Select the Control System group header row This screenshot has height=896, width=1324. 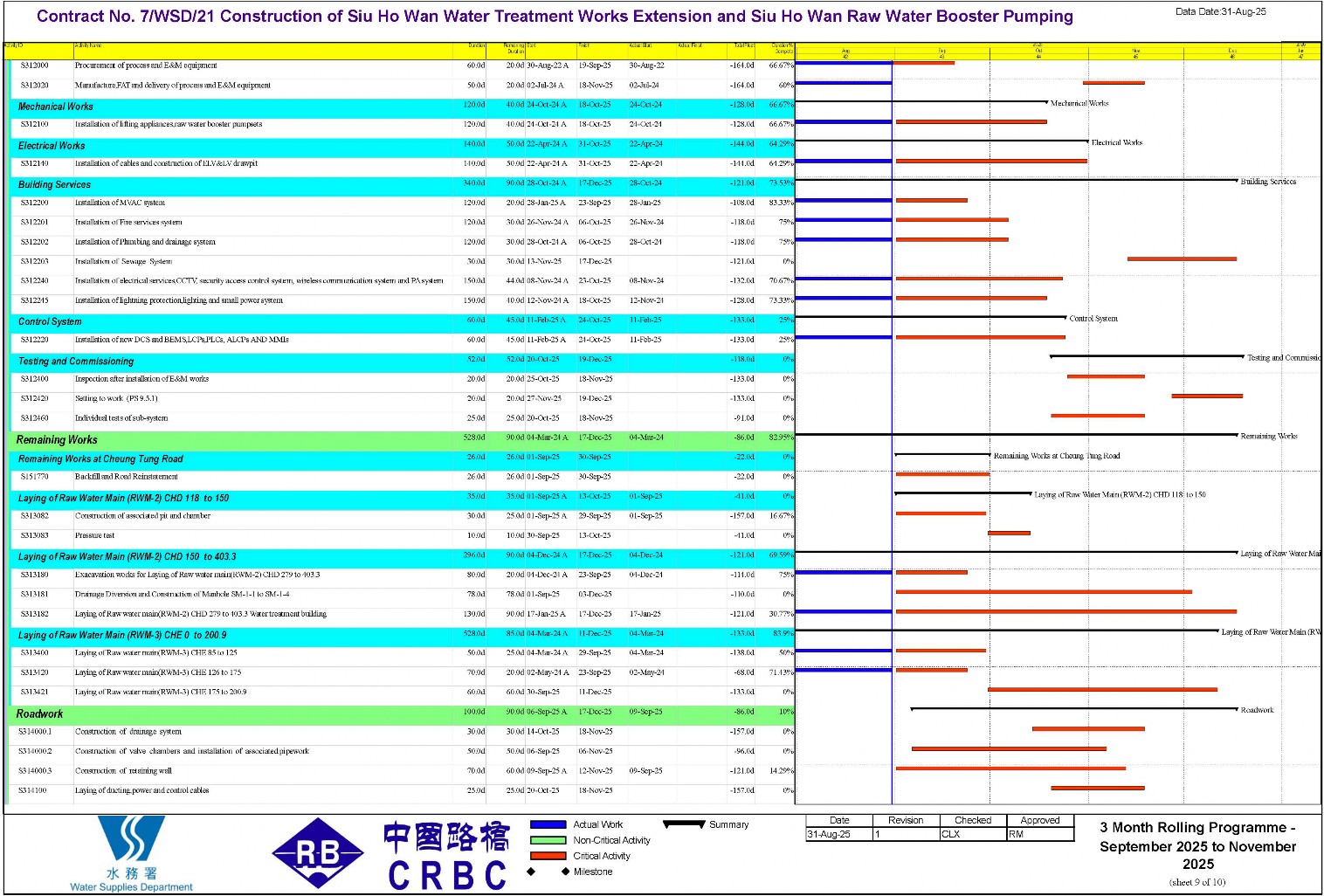click(x=402, y=321)
